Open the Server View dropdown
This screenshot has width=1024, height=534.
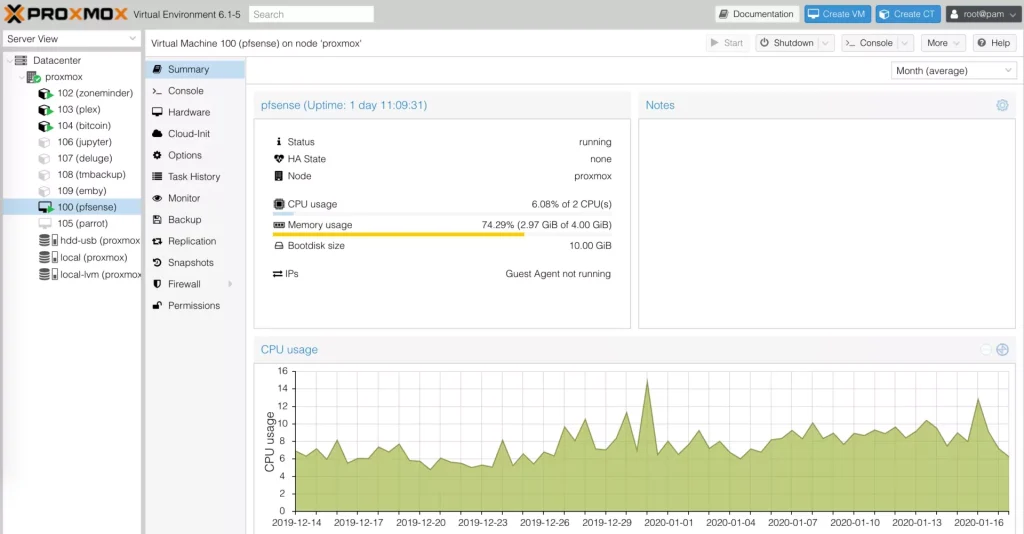71,39
